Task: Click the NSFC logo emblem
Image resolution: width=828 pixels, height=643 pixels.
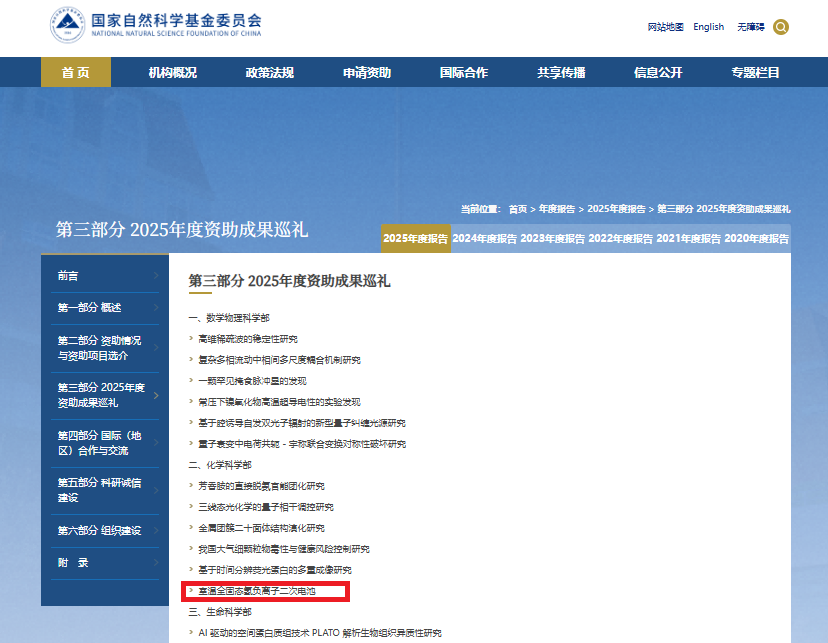Action: tap(68, 24)
